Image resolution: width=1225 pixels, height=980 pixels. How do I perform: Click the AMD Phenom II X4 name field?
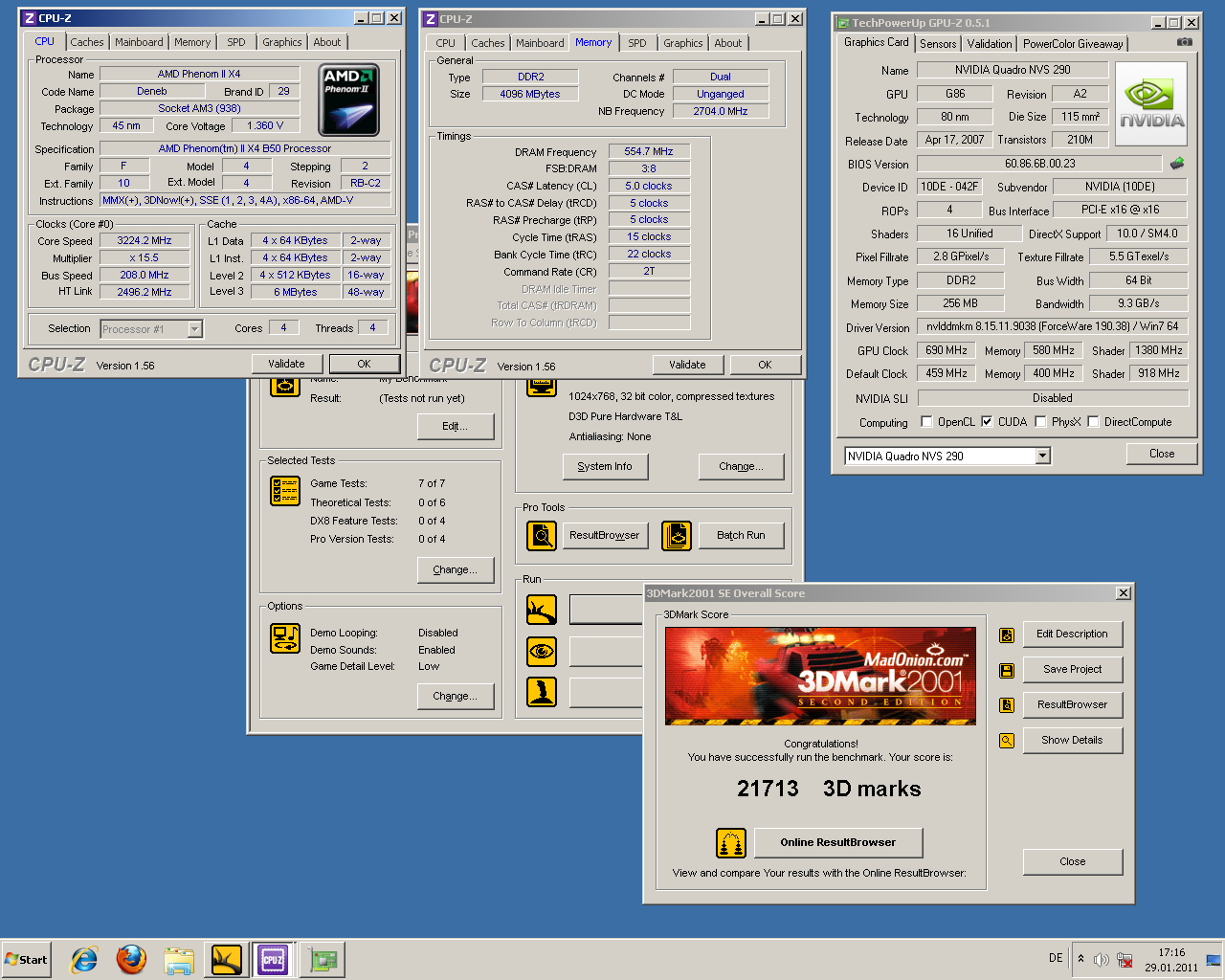(199, 75)
